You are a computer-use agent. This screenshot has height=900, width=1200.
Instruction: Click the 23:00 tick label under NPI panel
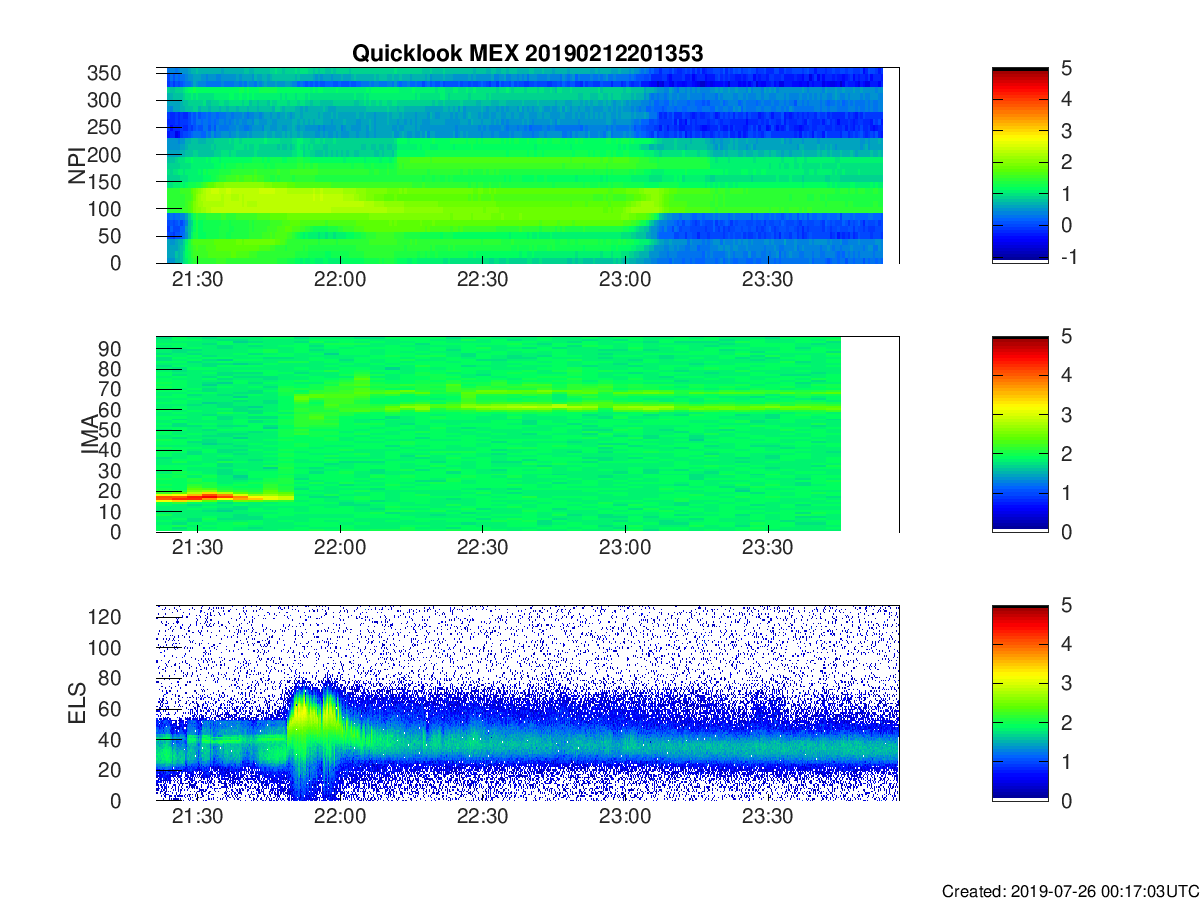[x=625, y=280]
